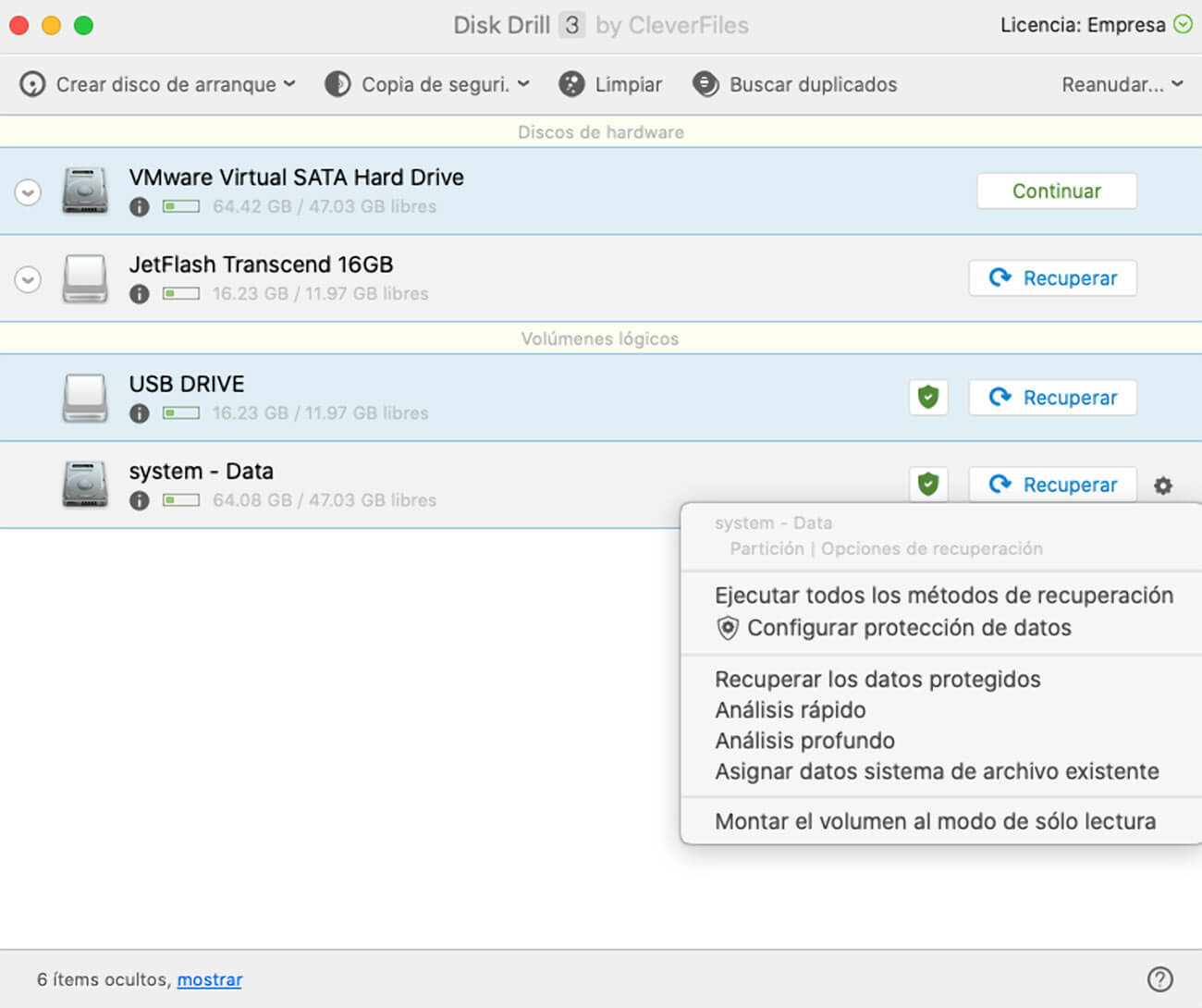Select JetFlash Transcend 16GB name
Image resolution: width=1202 pixels, height=1008 pixels.
coord(261,264)
